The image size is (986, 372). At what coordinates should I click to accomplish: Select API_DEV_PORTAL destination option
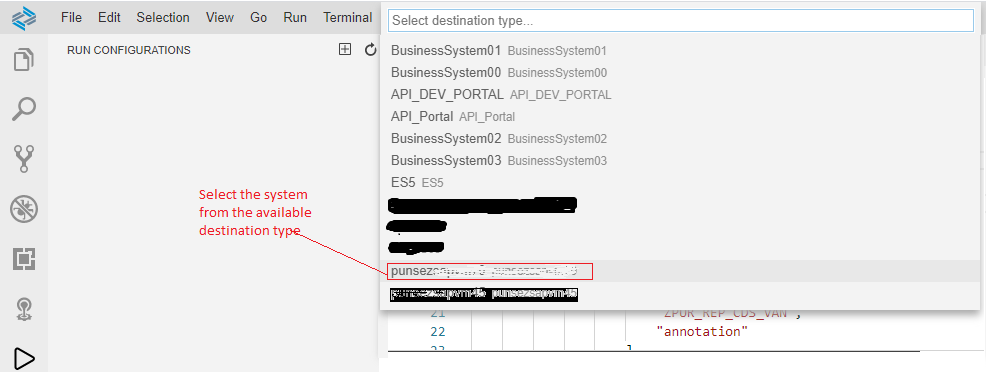[x=680, y=94]
